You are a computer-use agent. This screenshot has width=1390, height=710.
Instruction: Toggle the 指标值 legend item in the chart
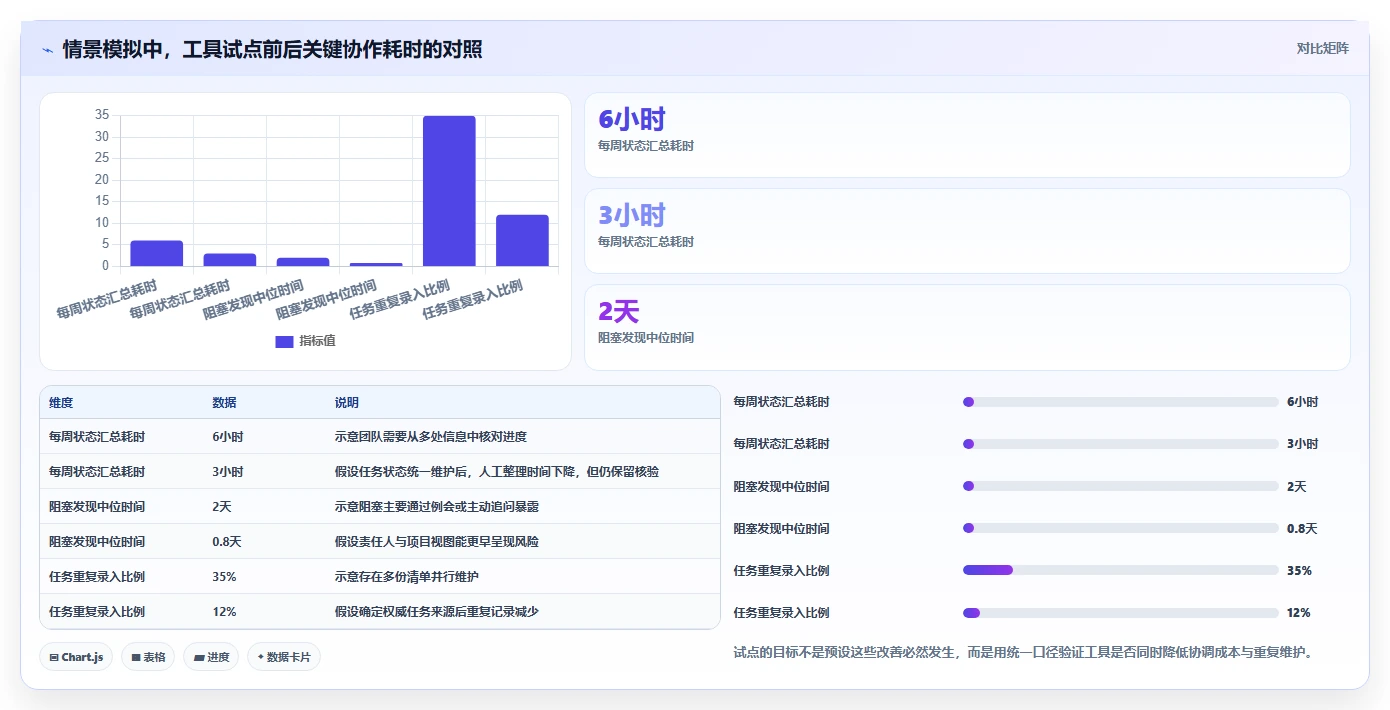pos(305,341)
